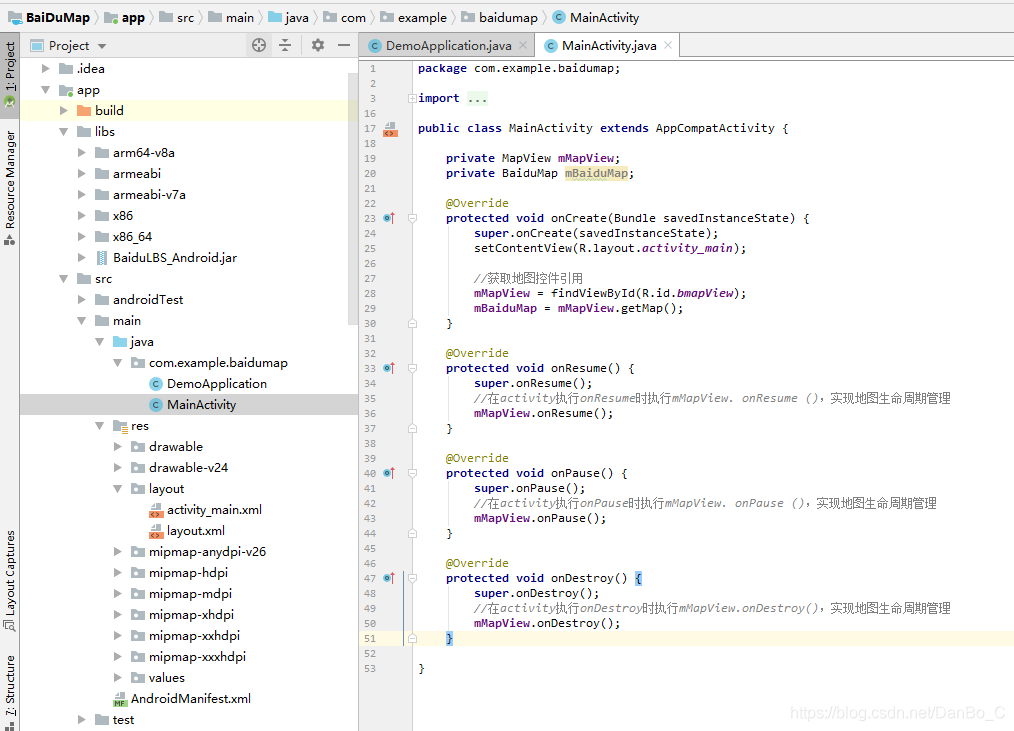Click override gutter icon at onCreate line 23

[389, 218]
